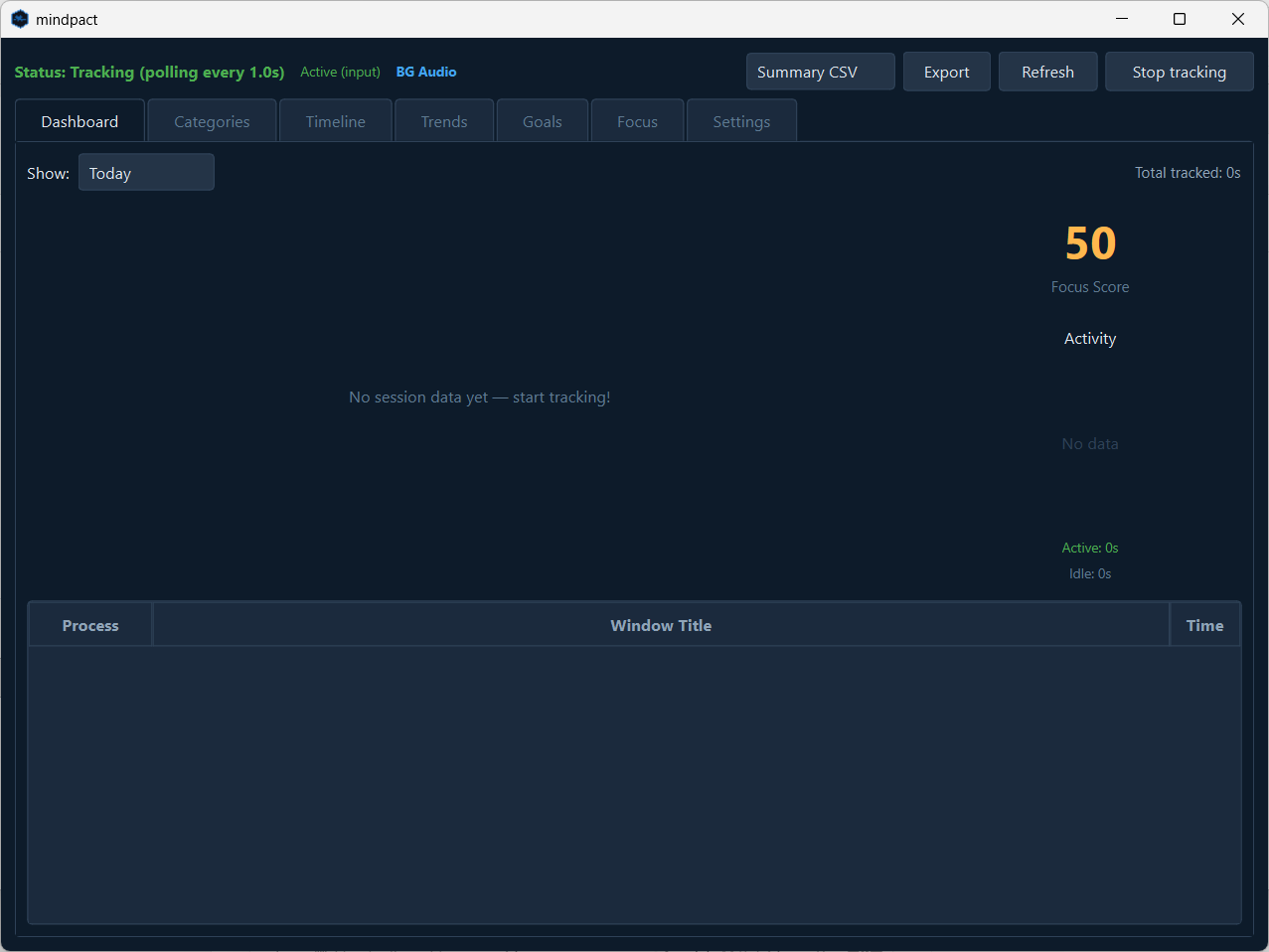Sort by the Time column header

coord(1204,625)
